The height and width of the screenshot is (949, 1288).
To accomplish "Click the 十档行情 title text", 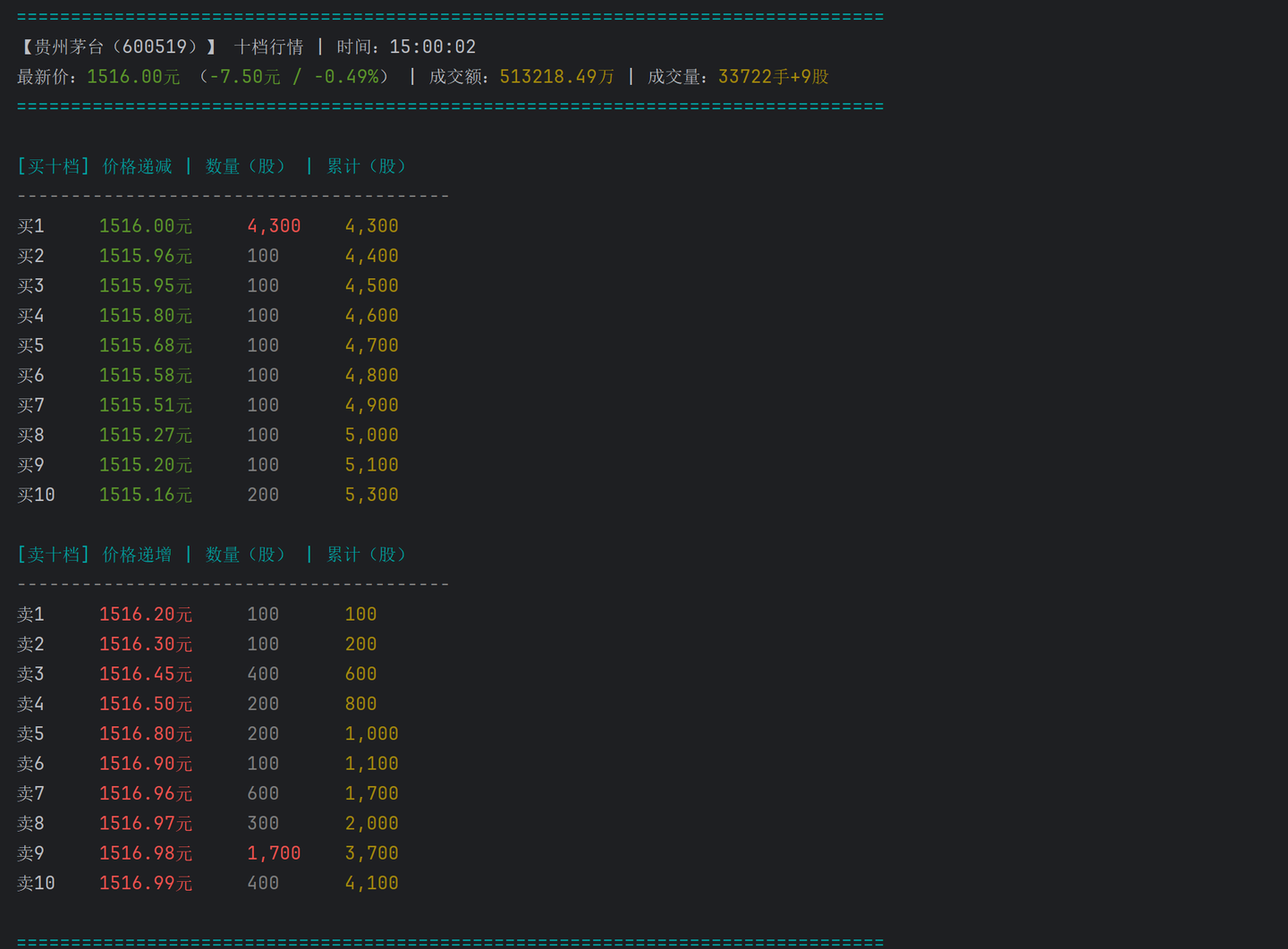I will click(268, 47).
